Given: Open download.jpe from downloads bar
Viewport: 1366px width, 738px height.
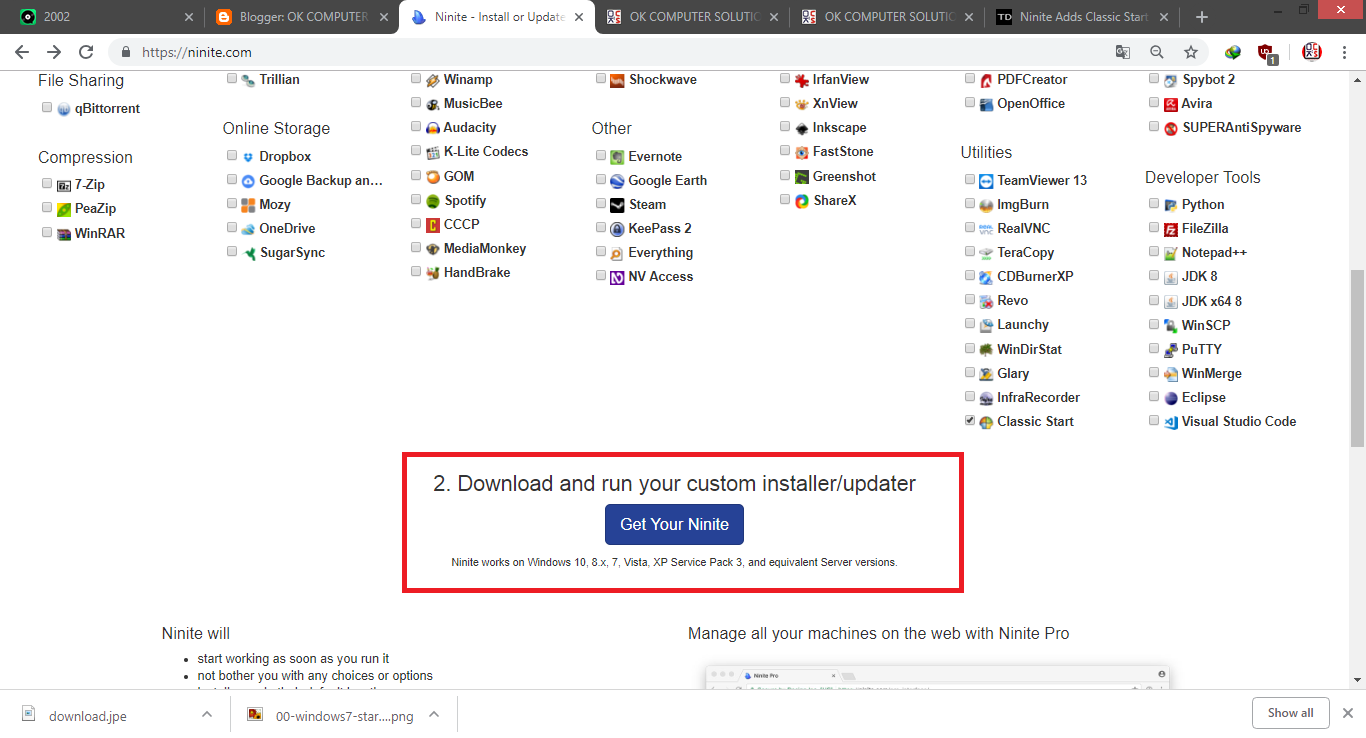Looking at the screenshot, I should 88,715.
